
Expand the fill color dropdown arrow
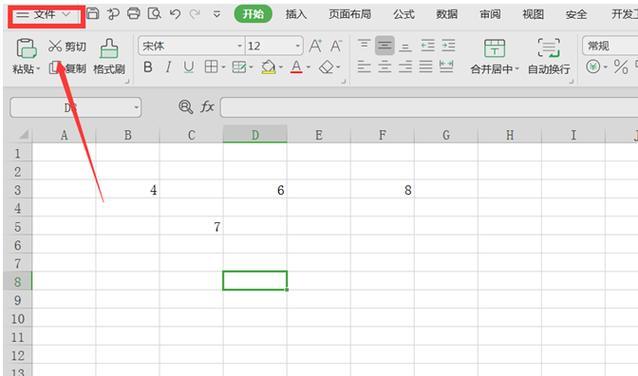[281, 67]
